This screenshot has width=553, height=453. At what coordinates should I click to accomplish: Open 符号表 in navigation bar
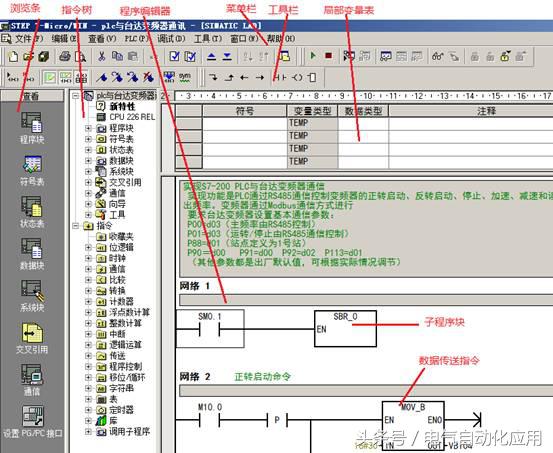click(32, 170)
